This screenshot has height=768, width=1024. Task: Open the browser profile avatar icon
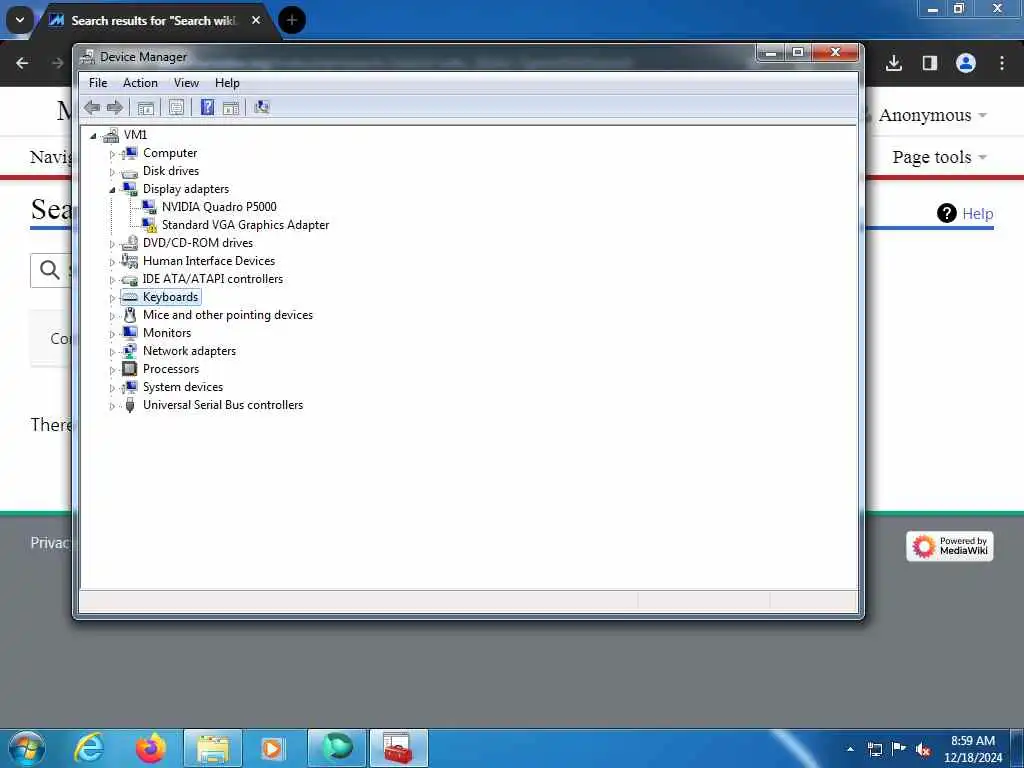point(966,63)
